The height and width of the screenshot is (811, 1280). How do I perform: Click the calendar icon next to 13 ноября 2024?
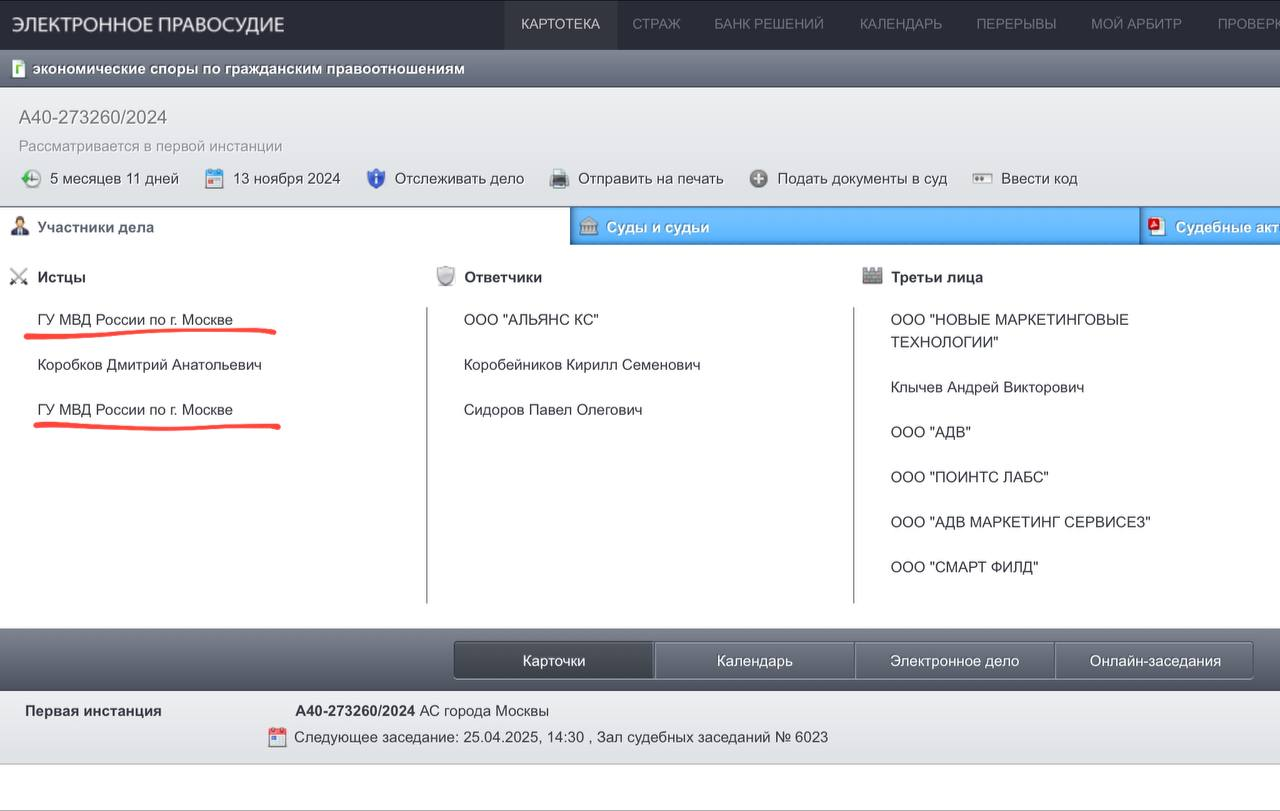click(x=214, y=179)
